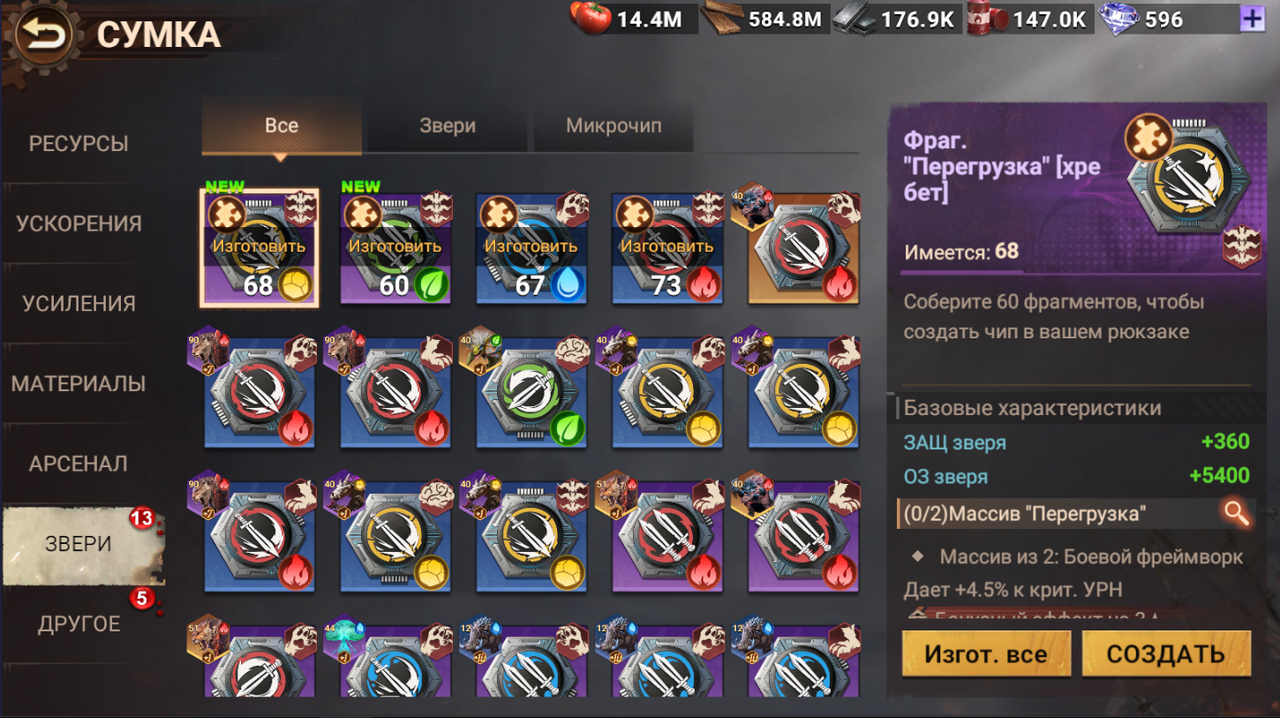This screenshot has width=1280, height=718.
Task: Open the ДРУГОЕ category with 5 badge
Action: tap(79, 624)
